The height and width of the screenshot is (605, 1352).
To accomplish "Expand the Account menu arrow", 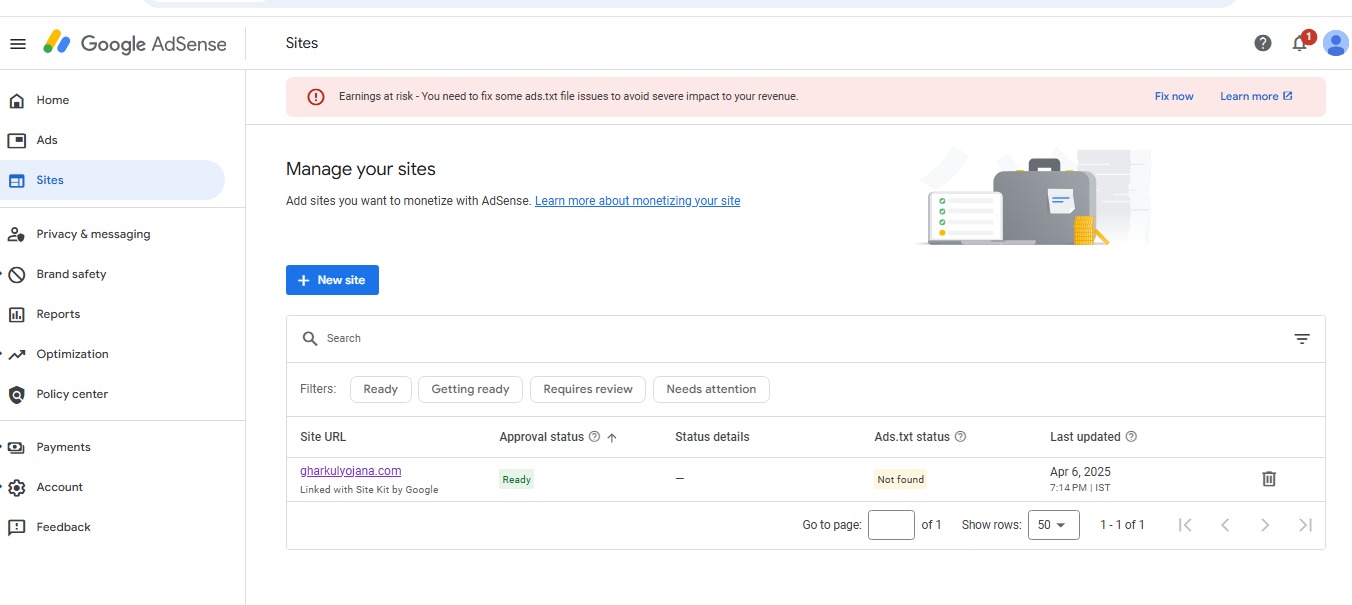I will pos(3,487).
